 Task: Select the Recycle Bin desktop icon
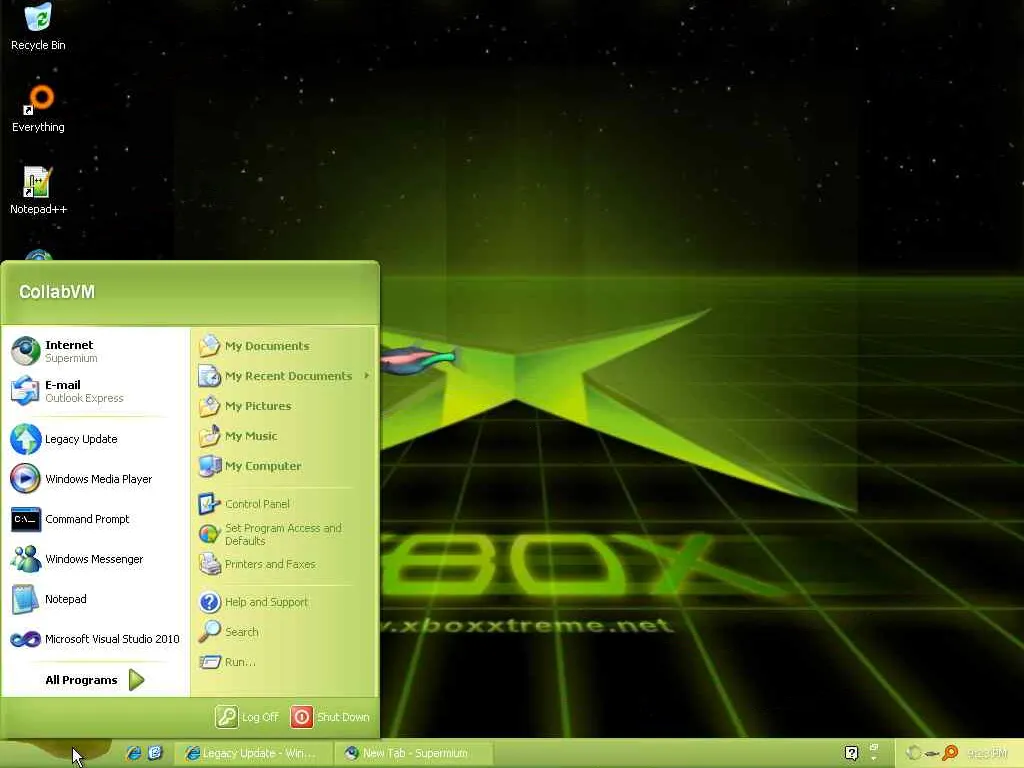click(x=38, y=27)
